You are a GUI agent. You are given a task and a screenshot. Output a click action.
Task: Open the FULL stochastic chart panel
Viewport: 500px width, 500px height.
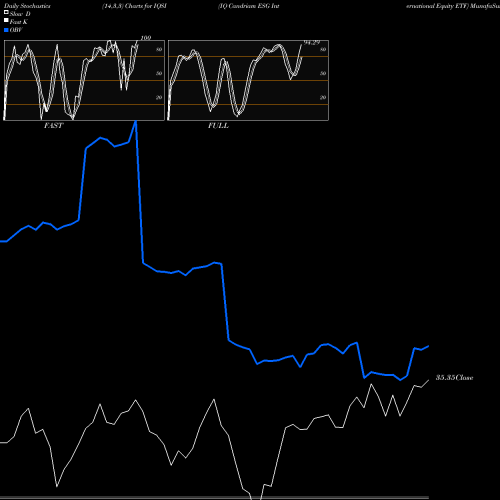pyautogui.click(x=248, y=80)
